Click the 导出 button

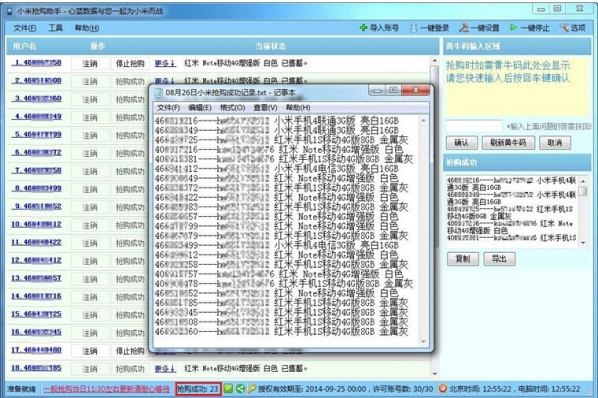click(x=499, y=259)
